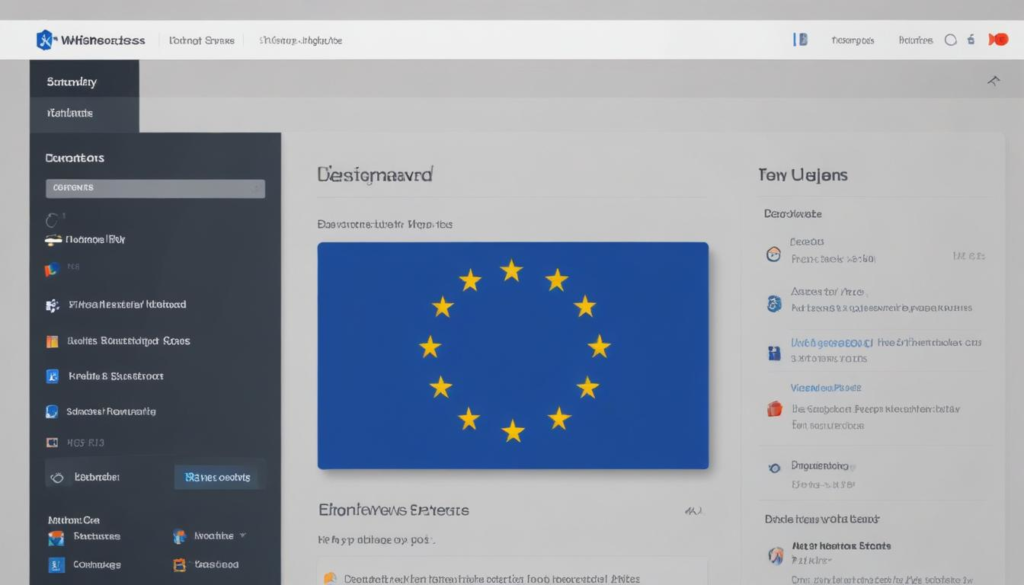
Task: Click the "Dnde ltons wota" section heading
Action: click(822, 519)
